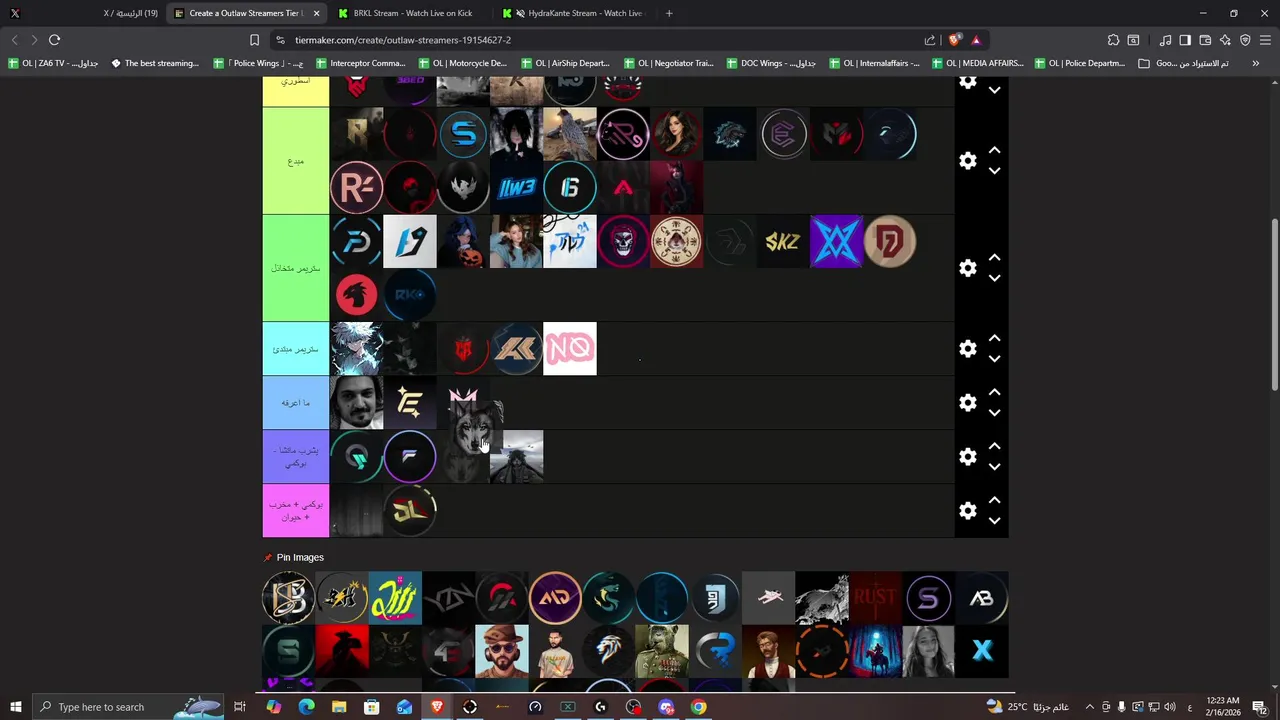Select the red skull logo image
This screenshot has height=720, width=1280.
[623, 242]
